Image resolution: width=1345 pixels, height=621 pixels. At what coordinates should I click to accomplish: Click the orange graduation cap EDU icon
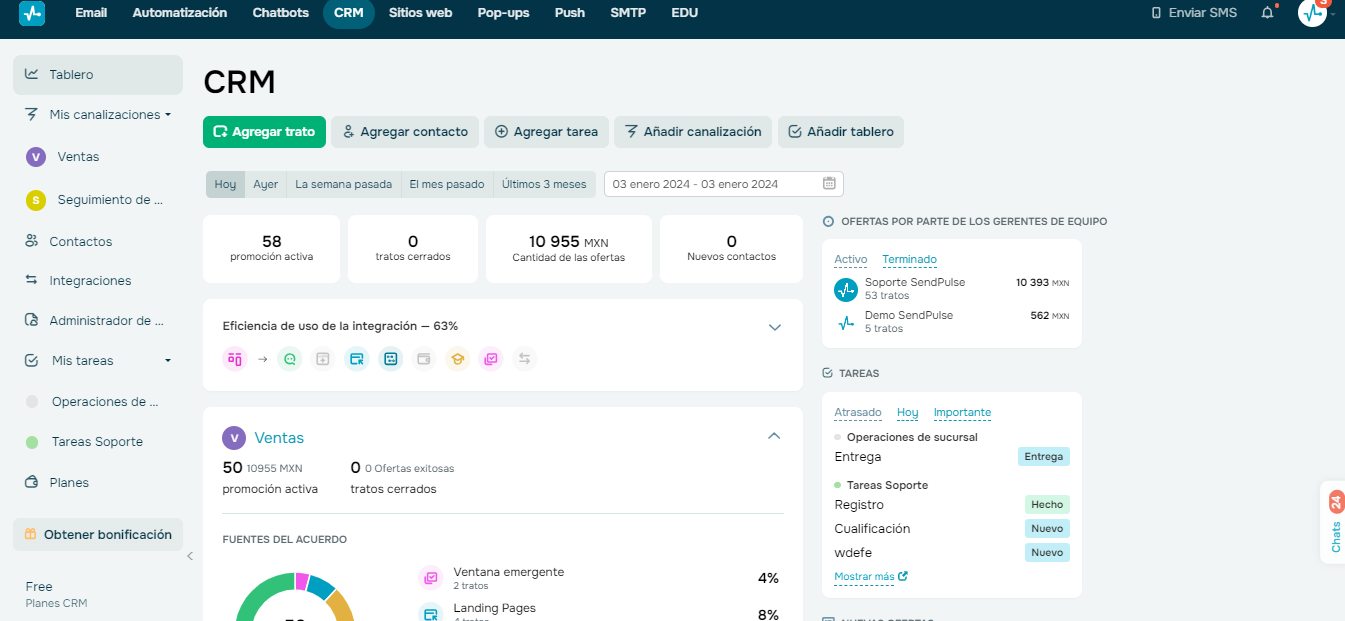coord(458,358)
